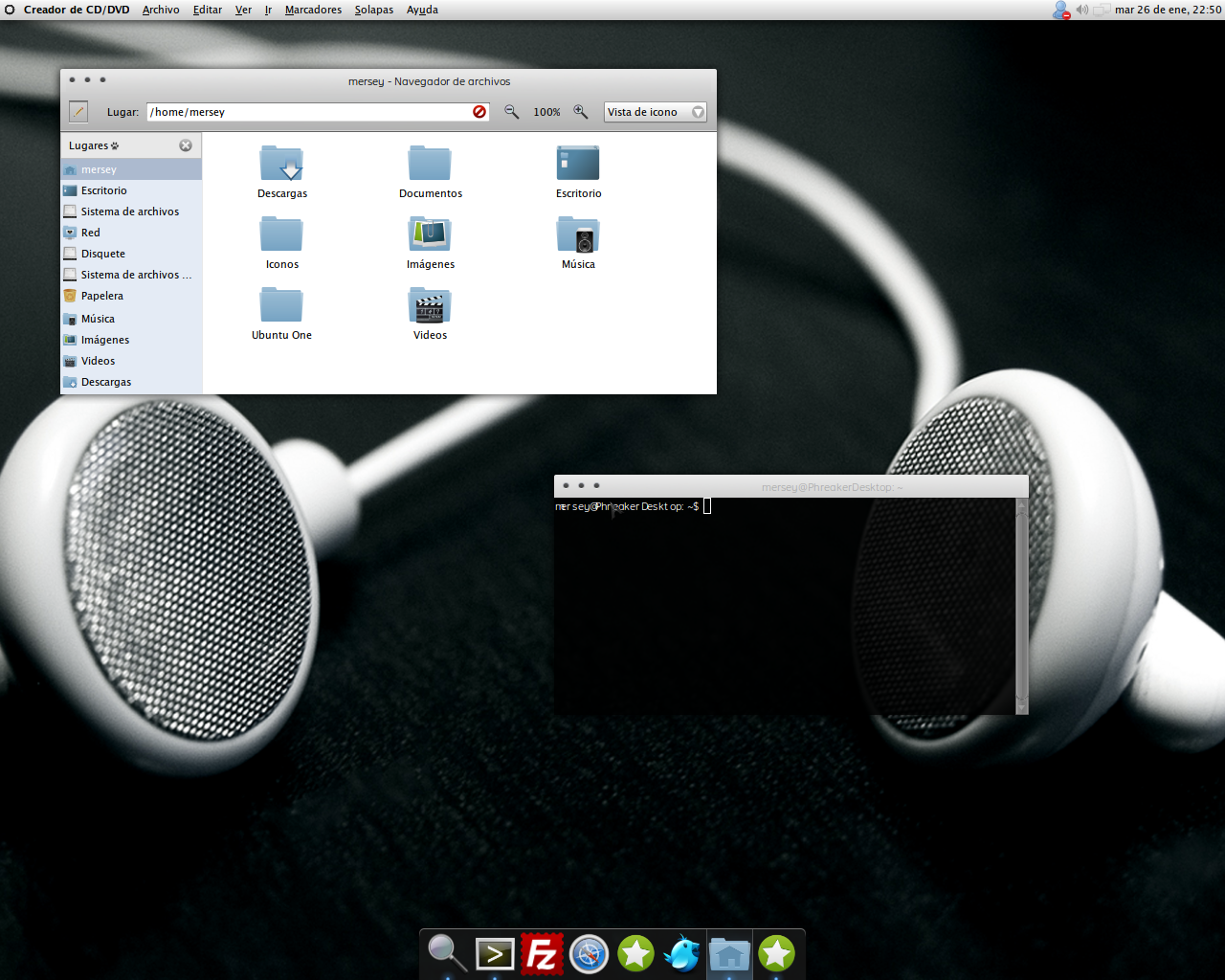Screen dimensions: 1225x980
Task: Click the terminal window's vertical scrollbar
Action: [x=1021, y=603]
